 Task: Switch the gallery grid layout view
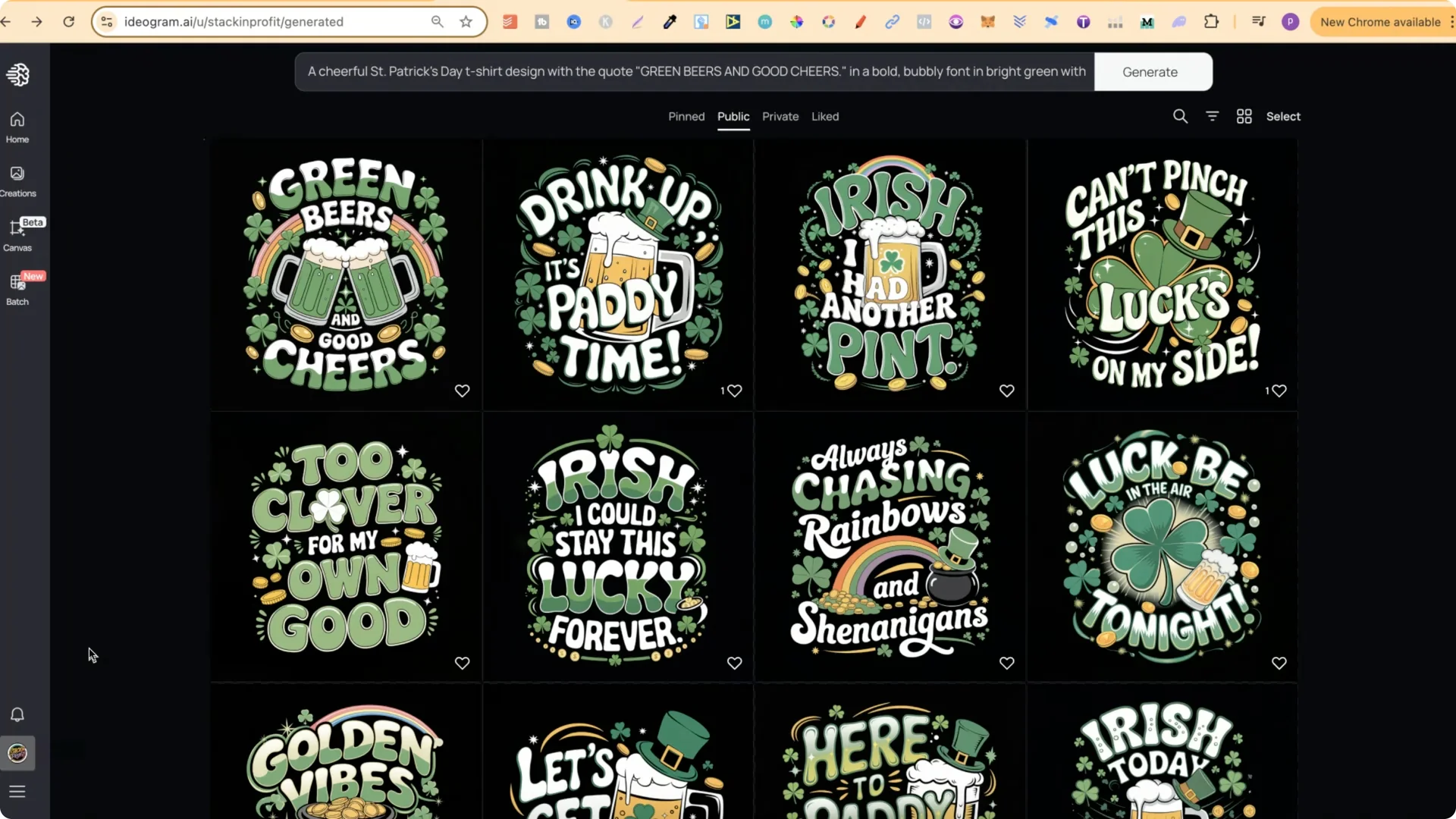(x=1244, y=116)
